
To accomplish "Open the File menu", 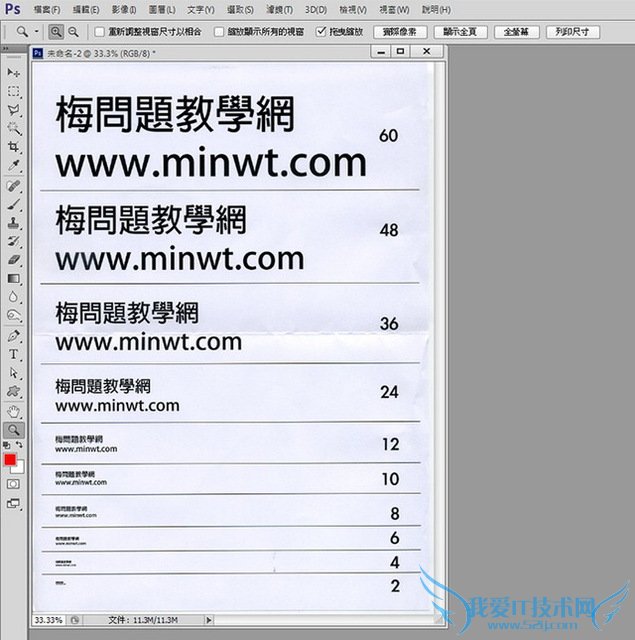I will pos(47,10).
